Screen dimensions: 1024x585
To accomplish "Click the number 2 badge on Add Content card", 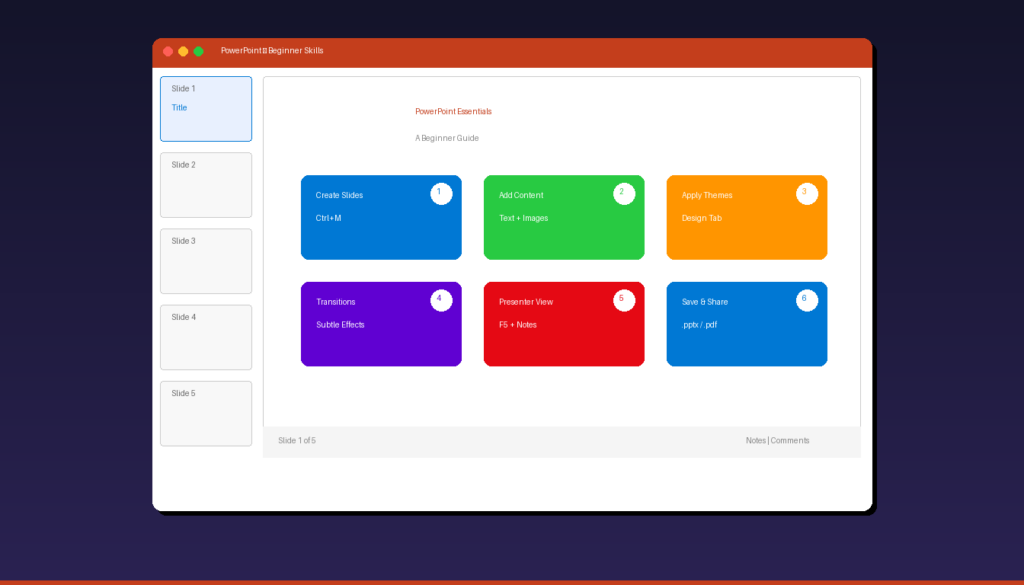I will [x=624, y=194].
